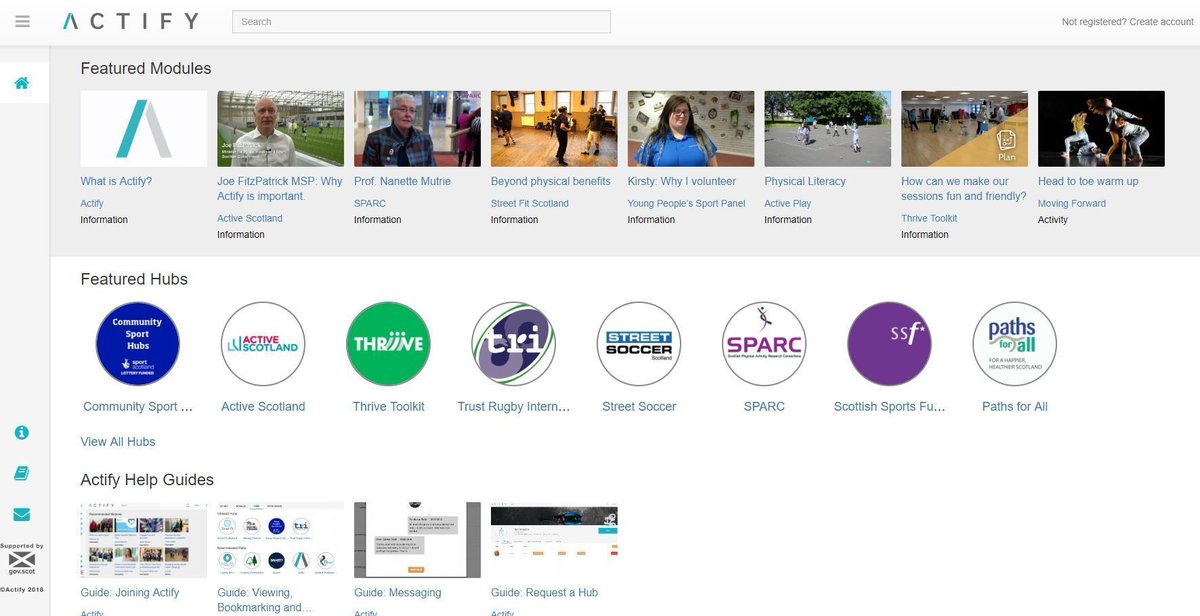
Task: Go to Home via the sidebar house icon
Action: (x=22, y=83)
